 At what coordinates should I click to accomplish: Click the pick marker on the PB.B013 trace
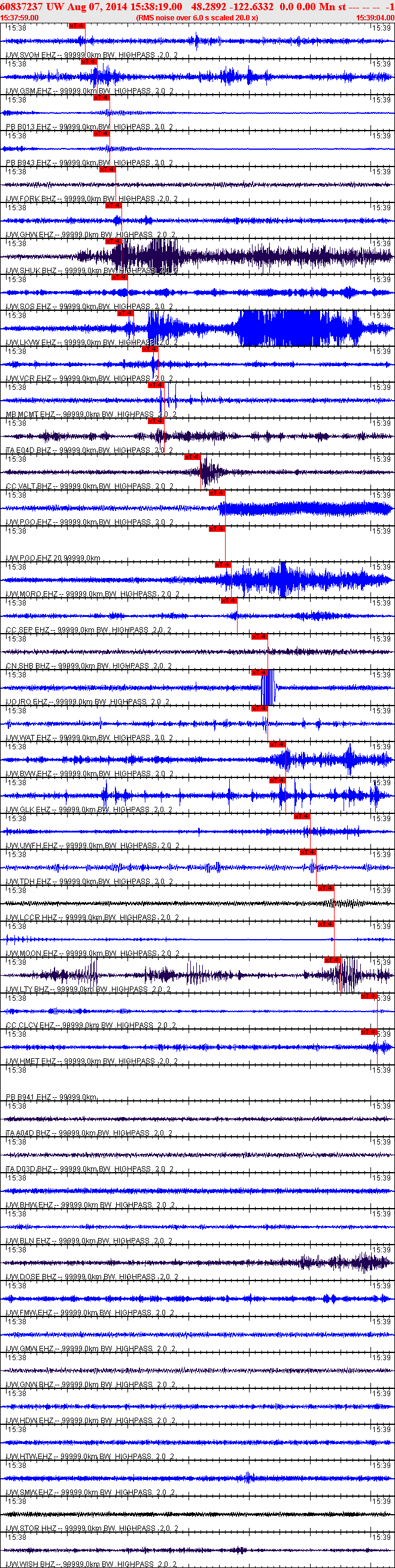(x=101, y=98)
